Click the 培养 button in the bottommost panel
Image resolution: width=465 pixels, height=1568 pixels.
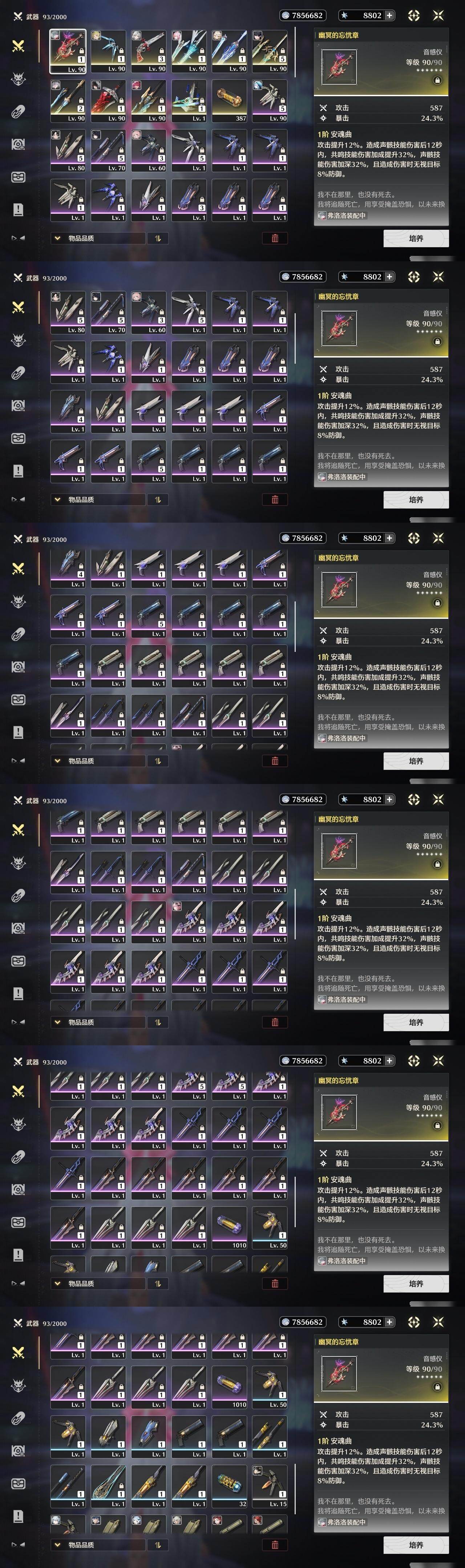tap(416, 1544)
